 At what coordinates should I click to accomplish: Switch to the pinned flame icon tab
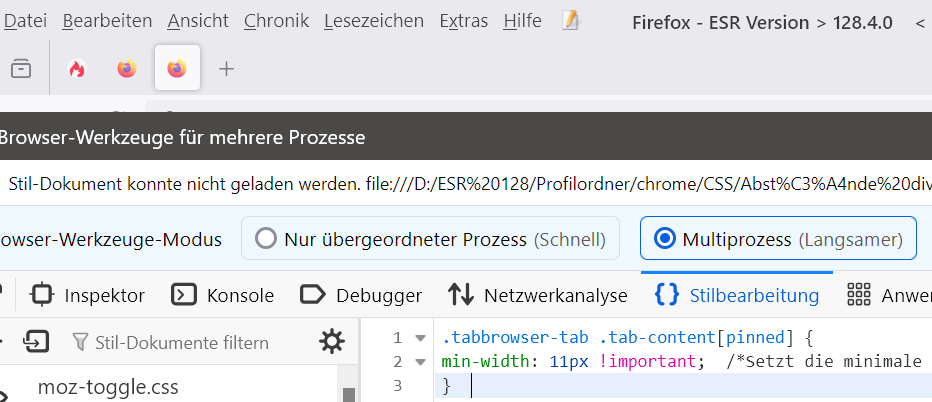point(77,69)
